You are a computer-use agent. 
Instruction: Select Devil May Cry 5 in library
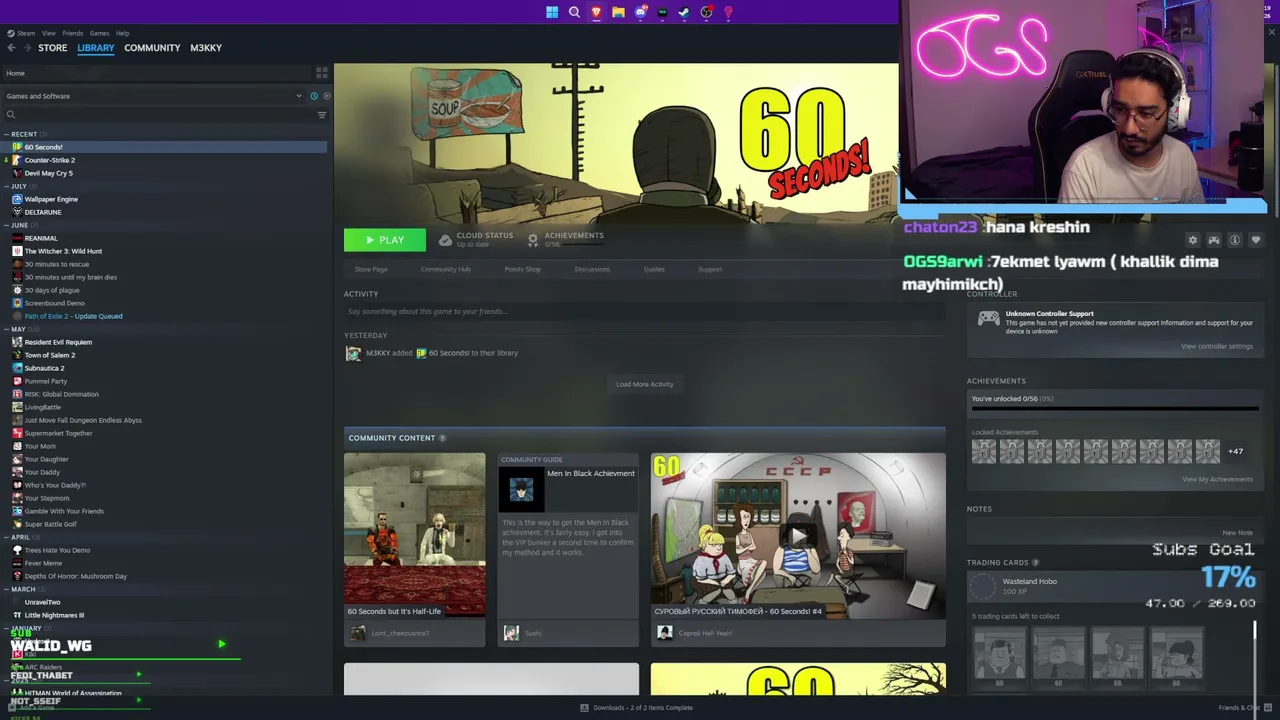[49, 173]
